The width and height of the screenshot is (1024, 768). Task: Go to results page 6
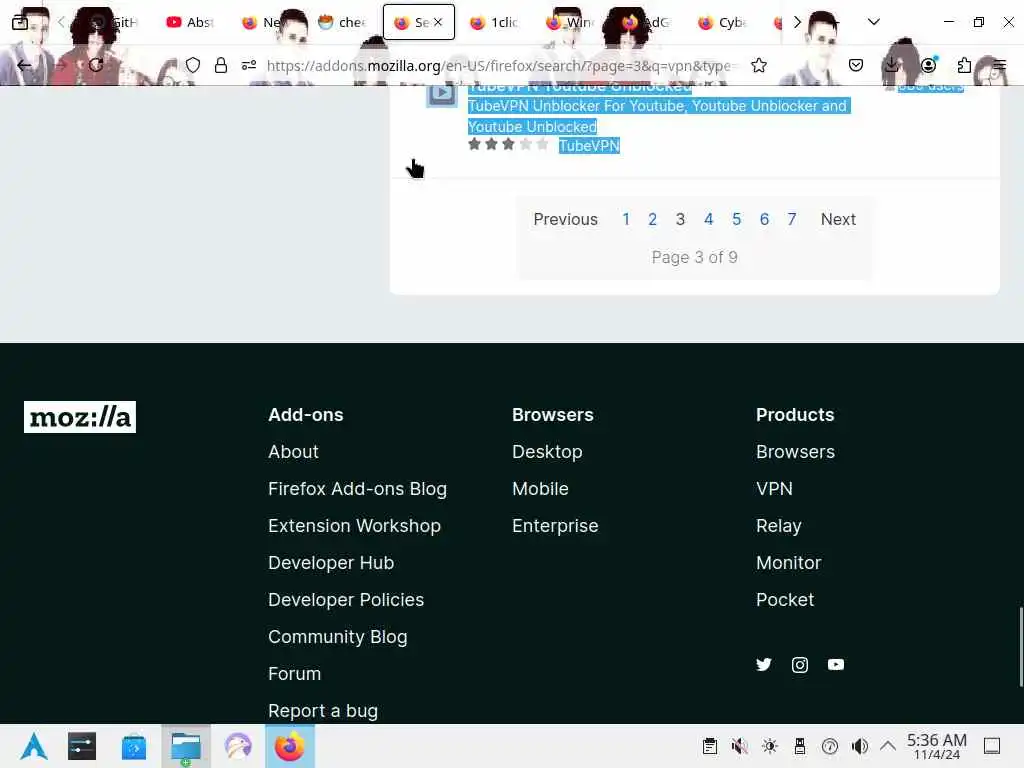point(764,219)
